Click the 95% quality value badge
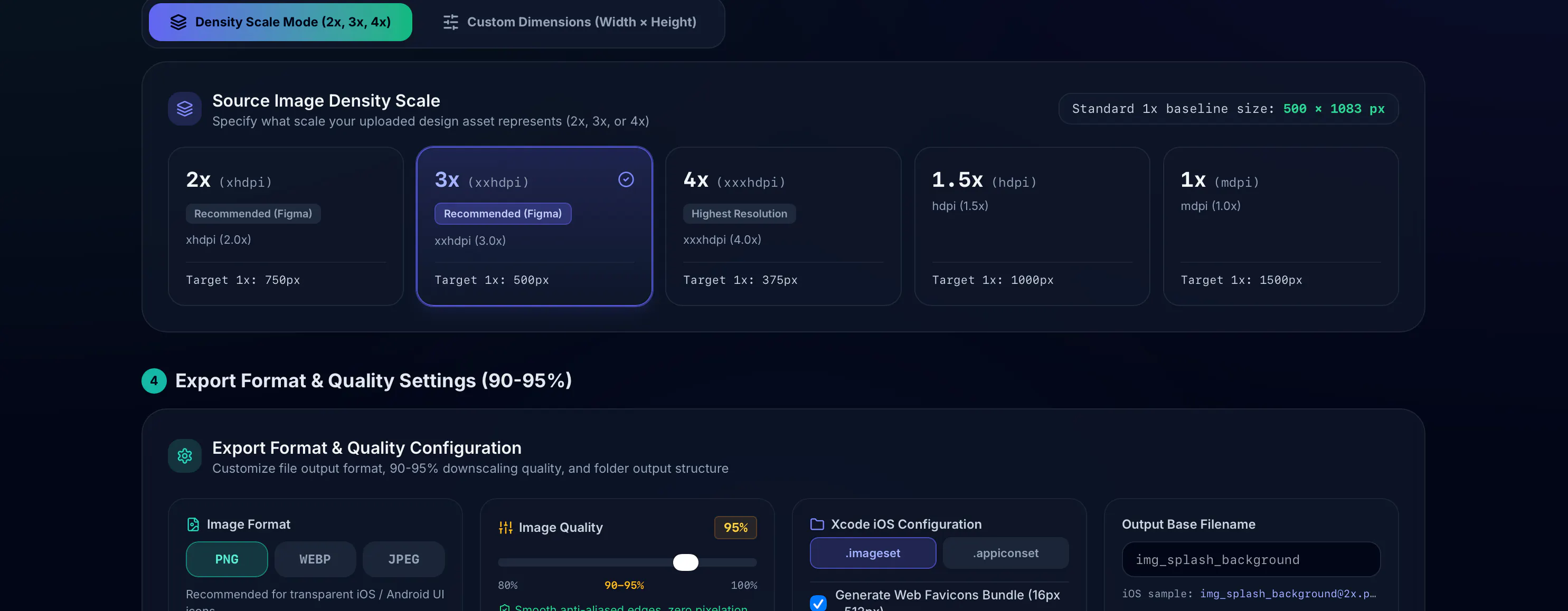This screenshot has height=611, width=1568. 735,528
